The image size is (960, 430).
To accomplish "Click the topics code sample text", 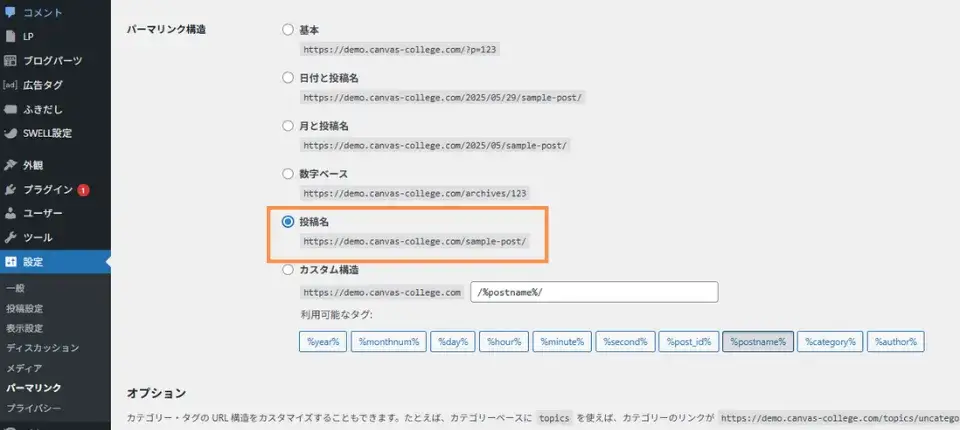I will (553, 418).
